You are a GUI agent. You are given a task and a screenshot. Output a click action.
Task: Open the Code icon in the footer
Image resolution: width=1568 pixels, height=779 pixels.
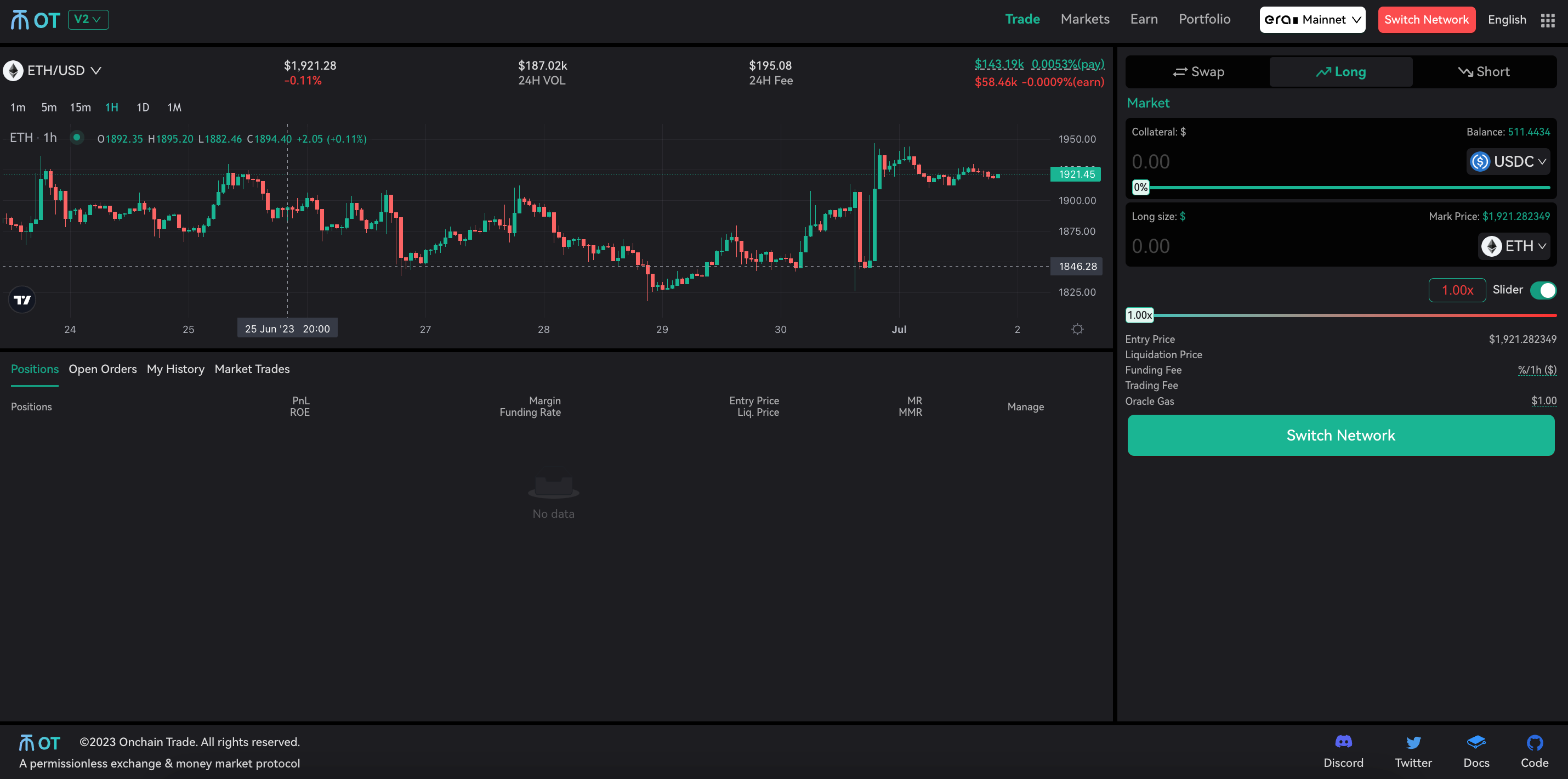tap(1535, 742)
